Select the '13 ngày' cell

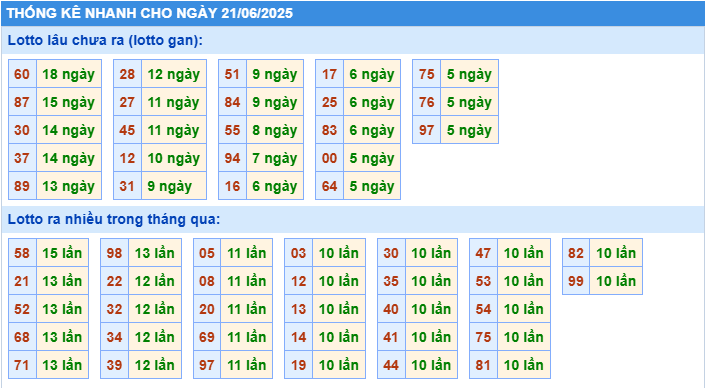[69, 186]
